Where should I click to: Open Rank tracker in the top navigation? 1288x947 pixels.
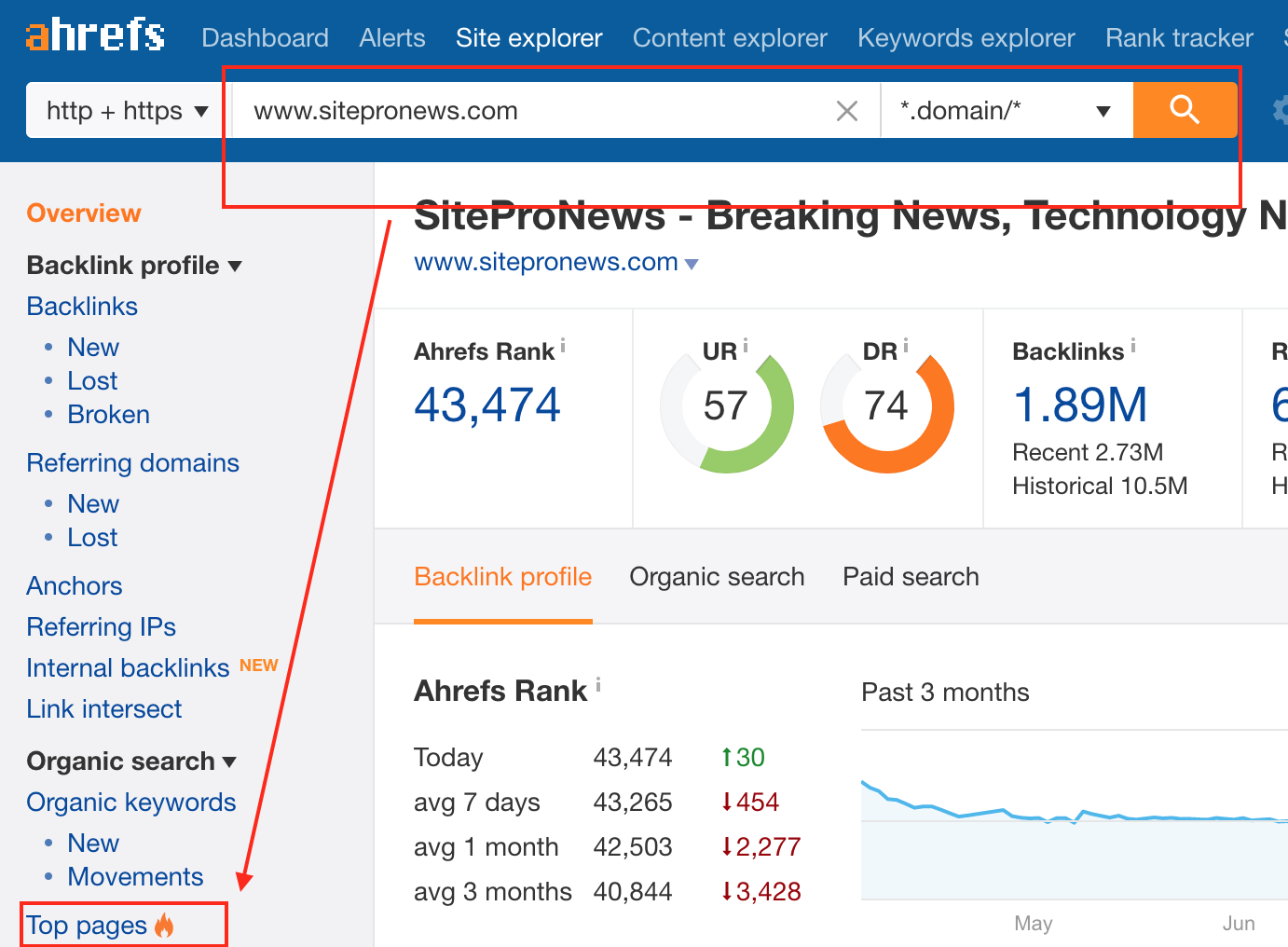pyautogui.click(x=1179, y=37)
